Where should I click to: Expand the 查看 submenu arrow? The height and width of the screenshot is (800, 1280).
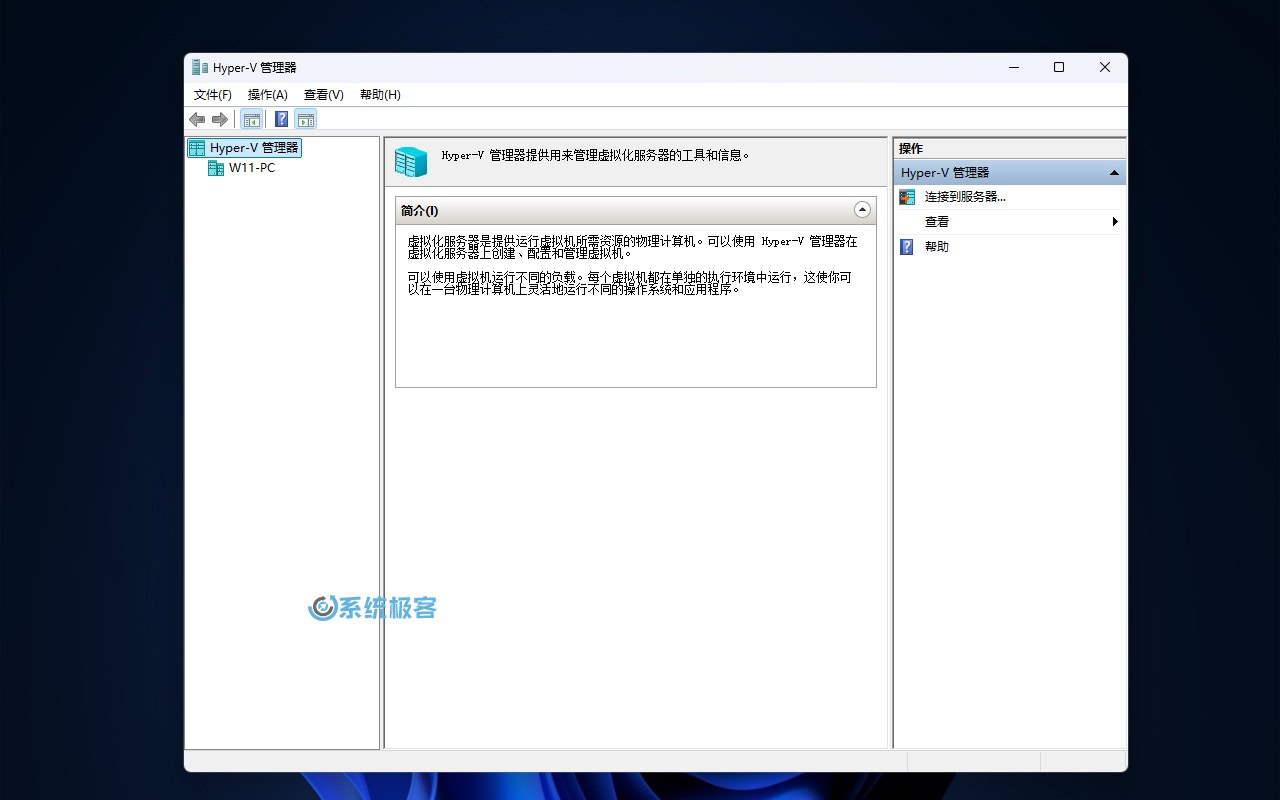[1115, 222]
